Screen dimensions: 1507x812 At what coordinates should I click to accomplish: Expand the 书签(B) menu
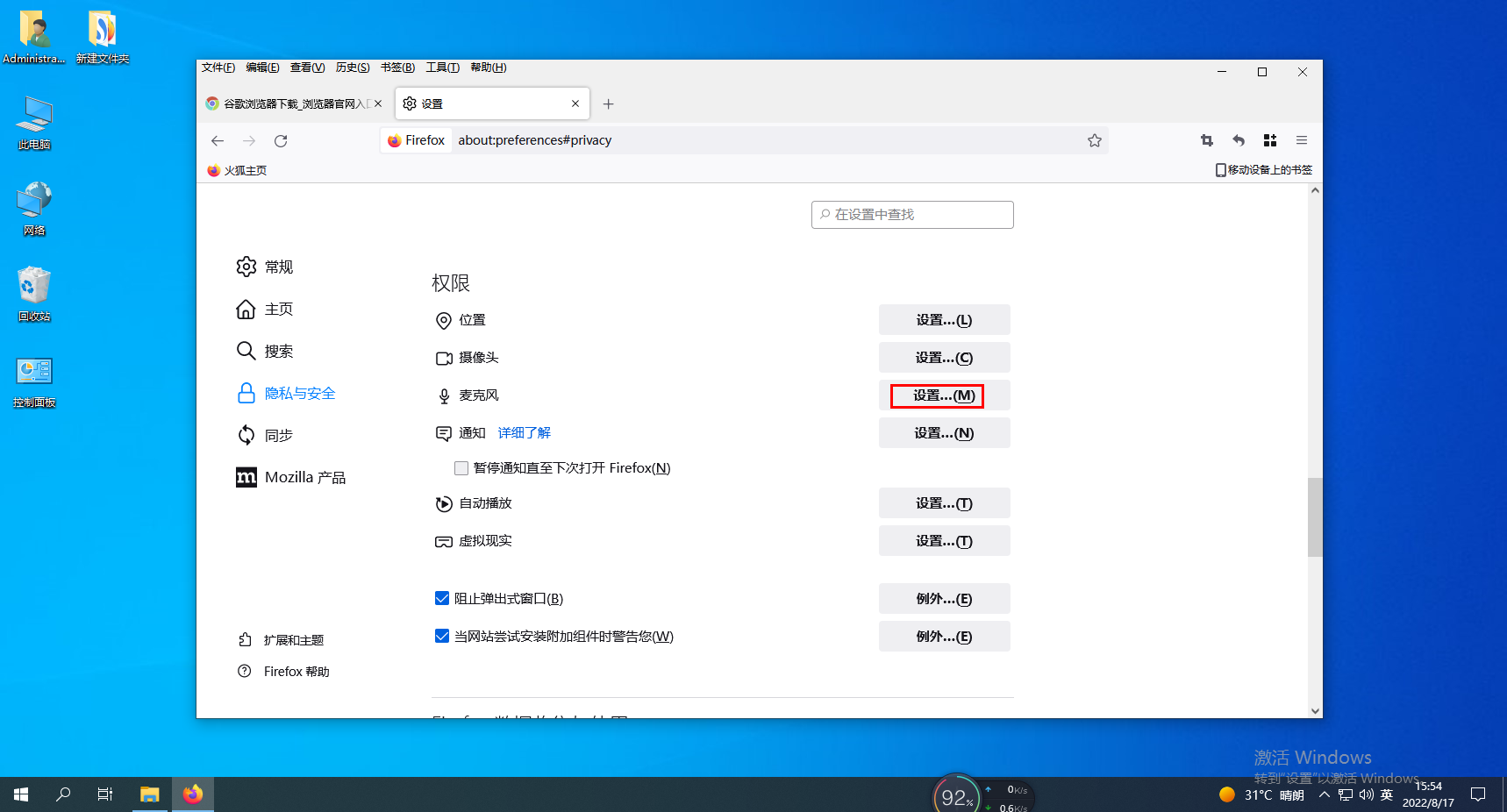tap(396, 67)
